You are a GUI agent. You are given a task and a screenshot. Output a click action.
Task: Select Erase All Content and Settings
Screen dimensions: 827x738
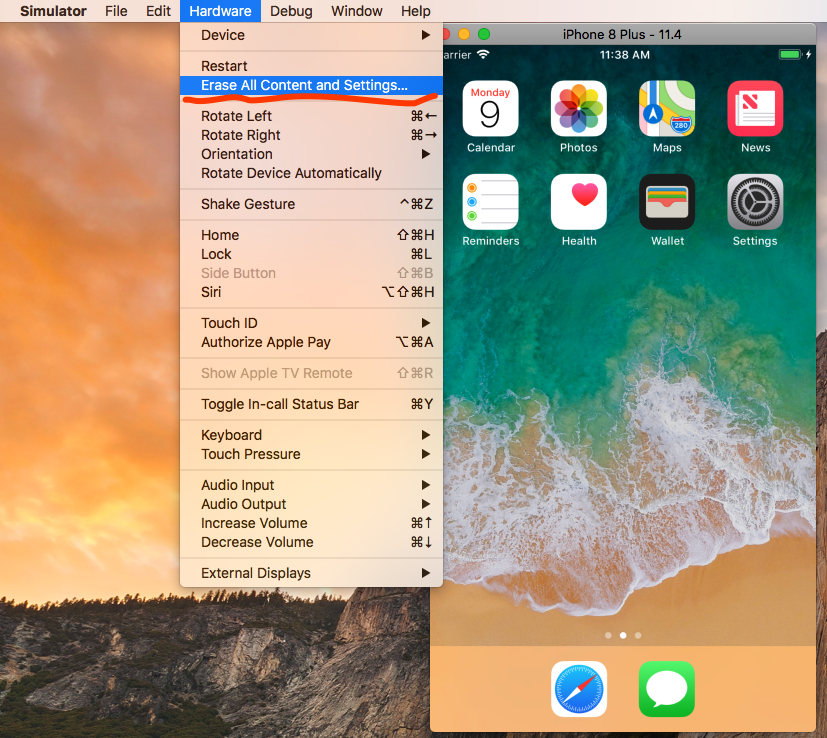pos(311,85)
